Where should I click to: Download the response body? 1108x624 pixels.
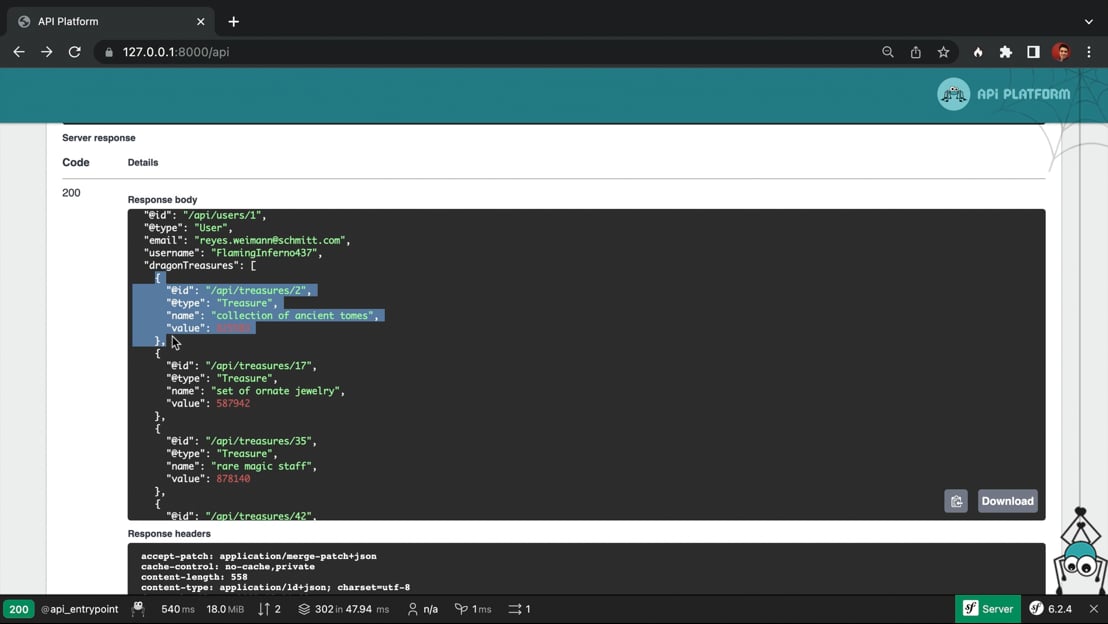pos(1007,501)
